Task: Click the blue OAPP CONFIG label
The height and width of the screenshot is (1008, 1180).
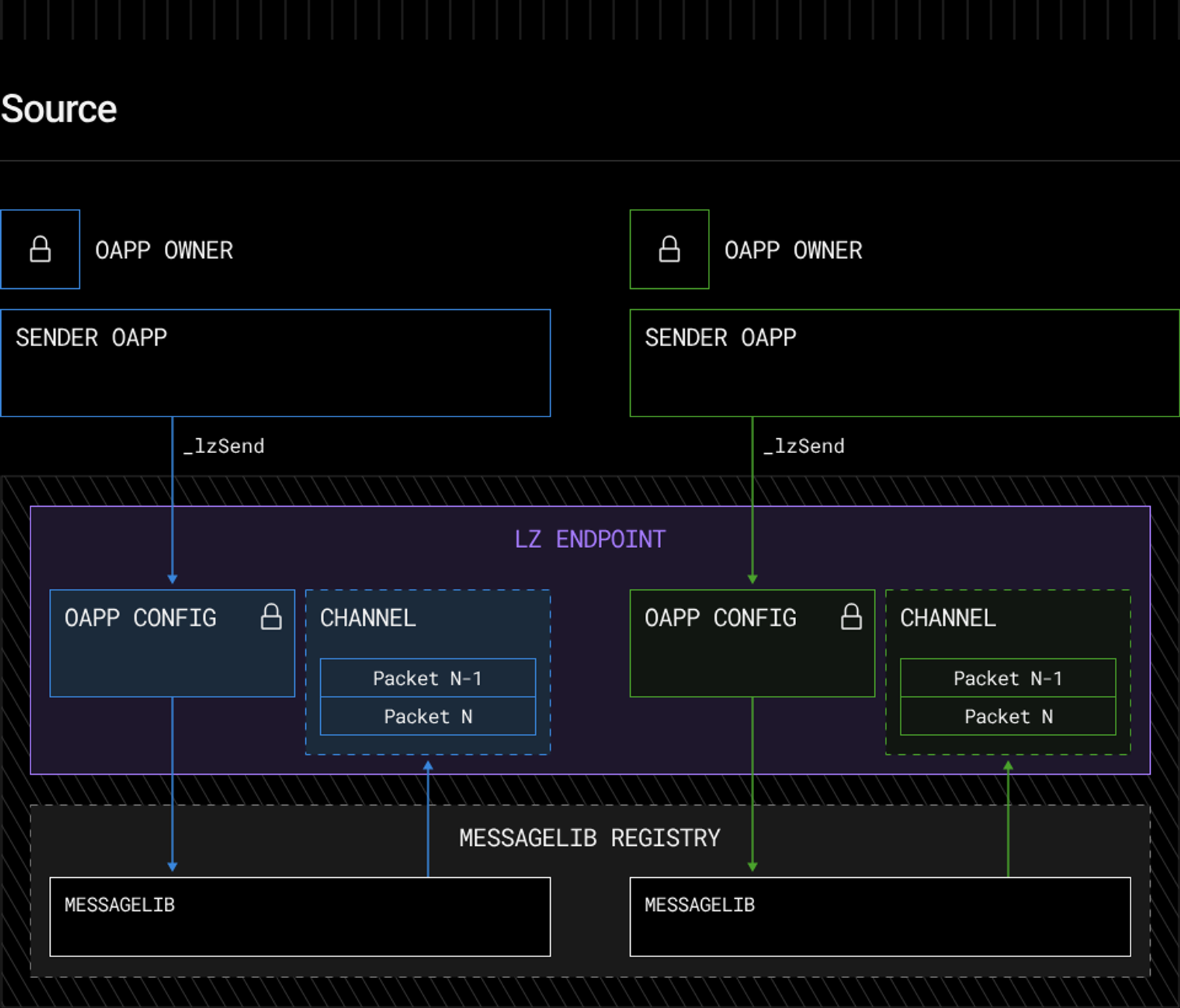Action: click(x=140, y=618)
